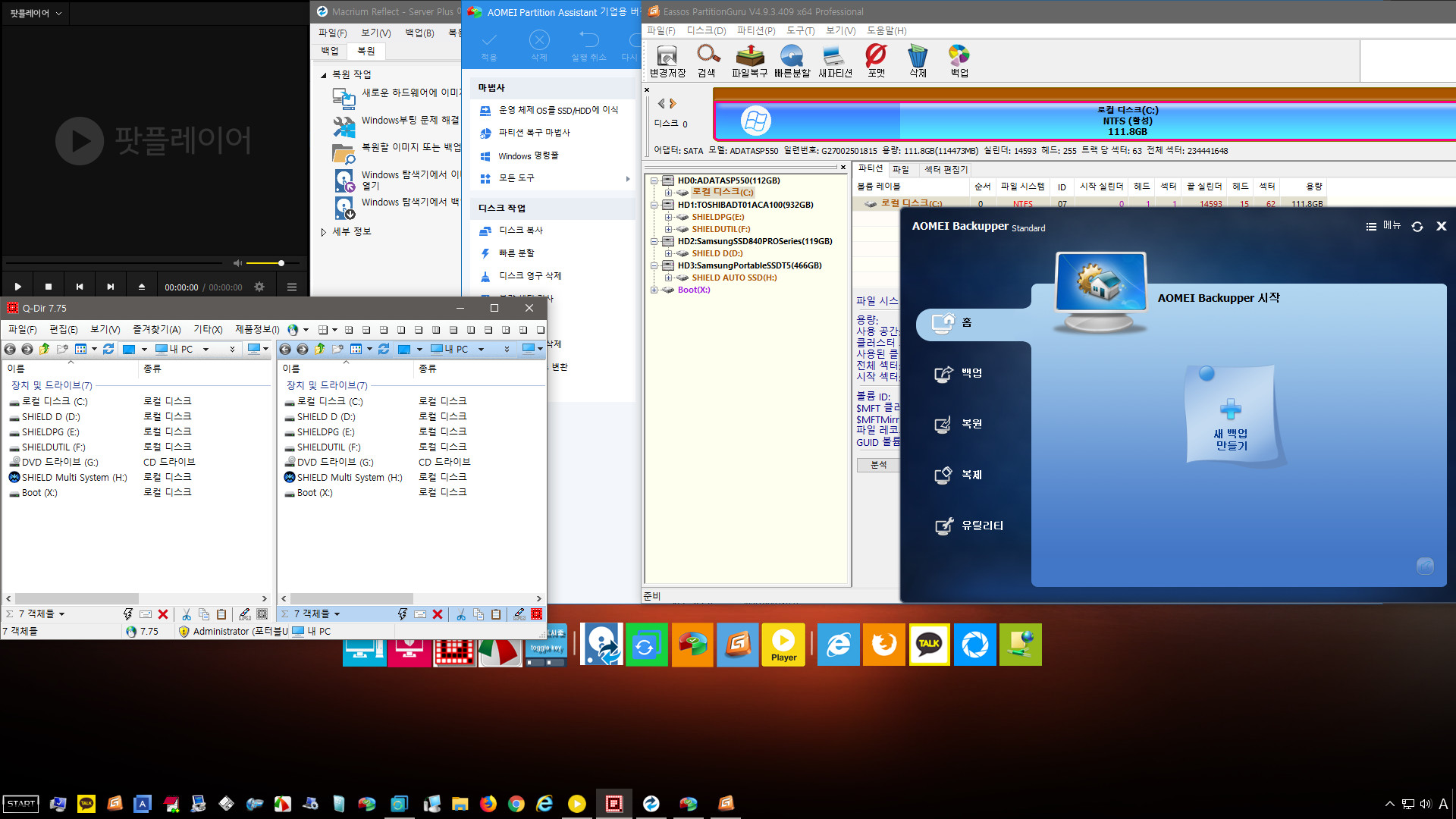Click Create New Backup in AOMEI Backupper
This screenshot has height=819, width=1456.
coord(1231,416)
